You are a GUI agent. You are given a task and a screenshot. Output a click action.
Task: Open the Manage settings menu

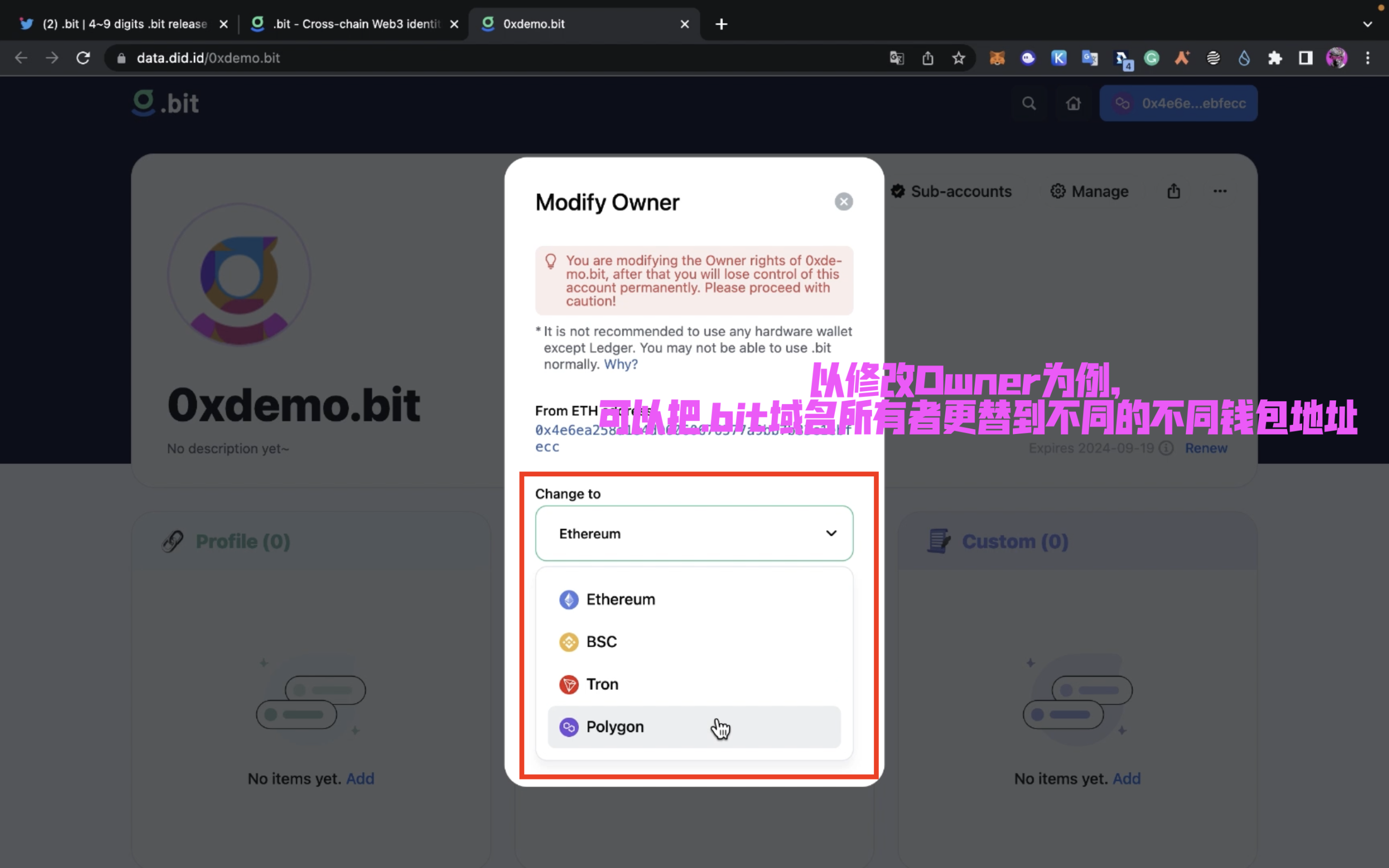[x=1089, y=191]
